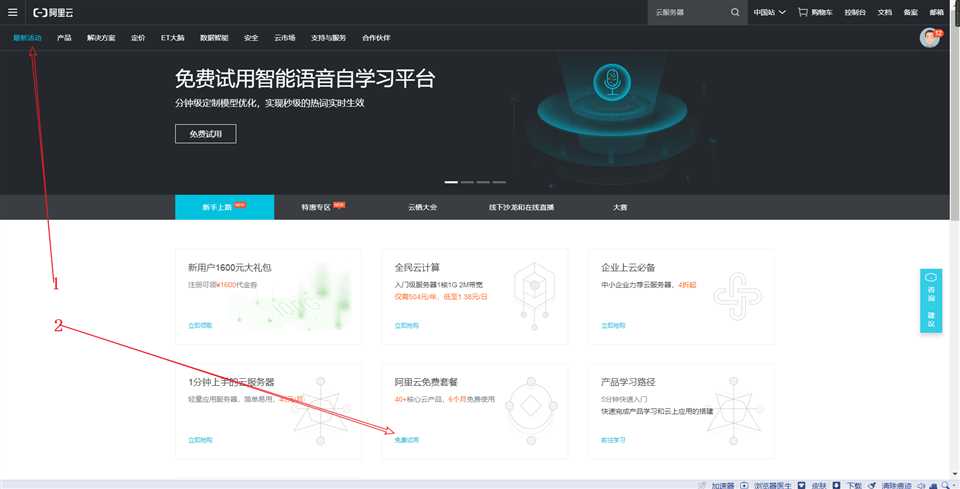Open the 云市场 menu
The image size is (960, 489).
coord(285,38)
